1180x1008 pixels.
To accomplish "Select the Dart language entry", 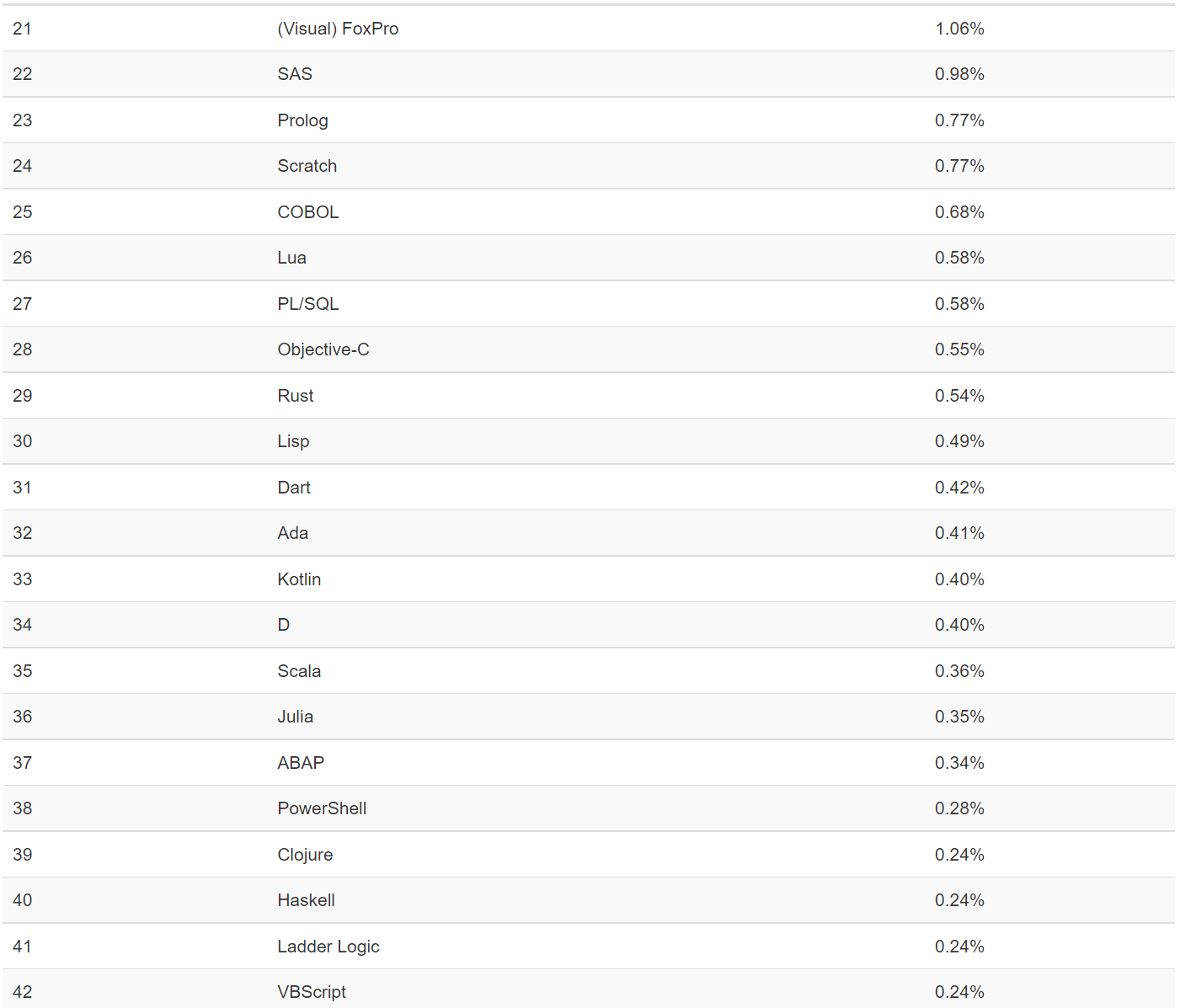I will (294, 488).
